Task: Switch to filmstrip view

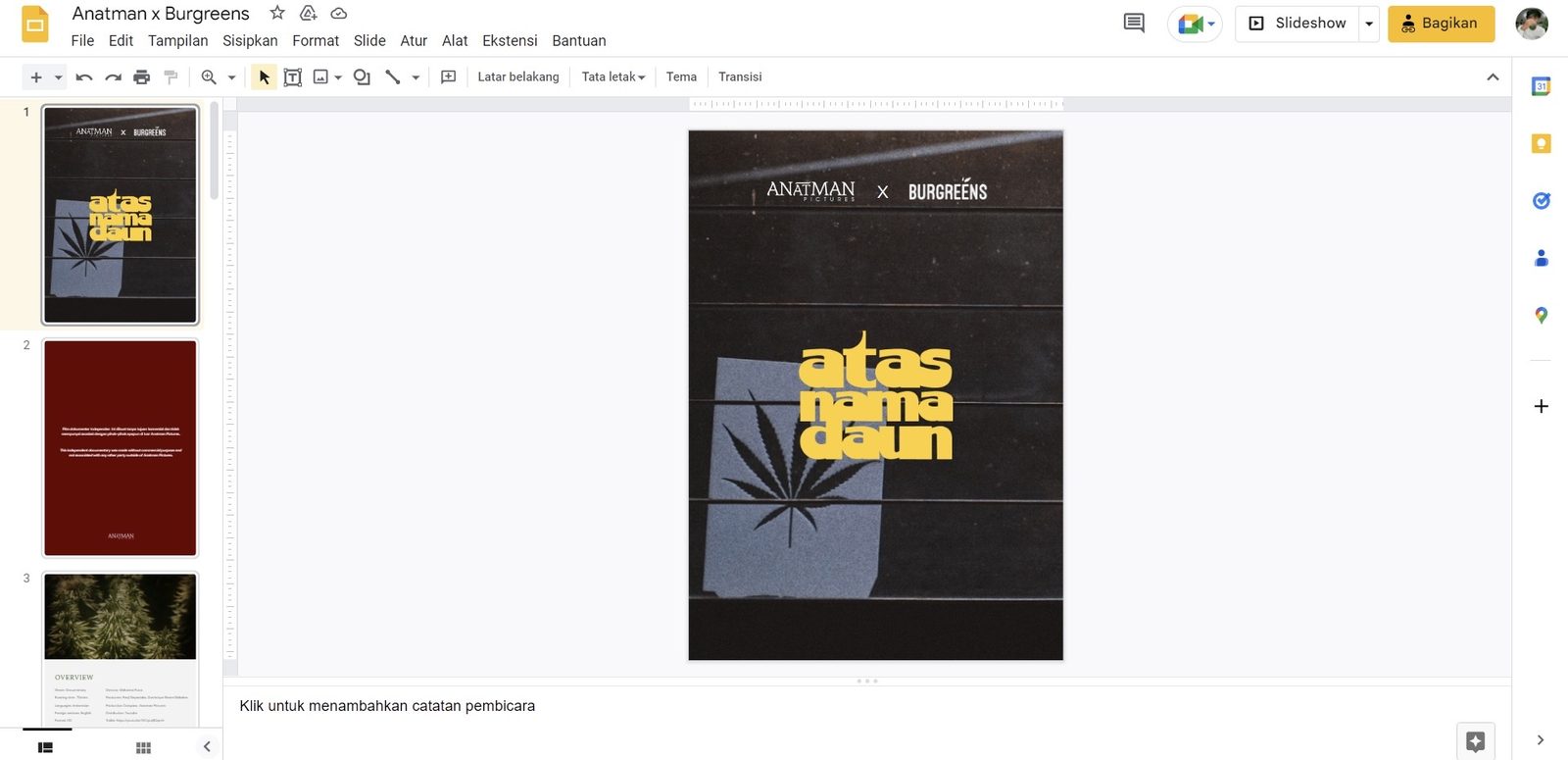Action: [x=45, y=747]
